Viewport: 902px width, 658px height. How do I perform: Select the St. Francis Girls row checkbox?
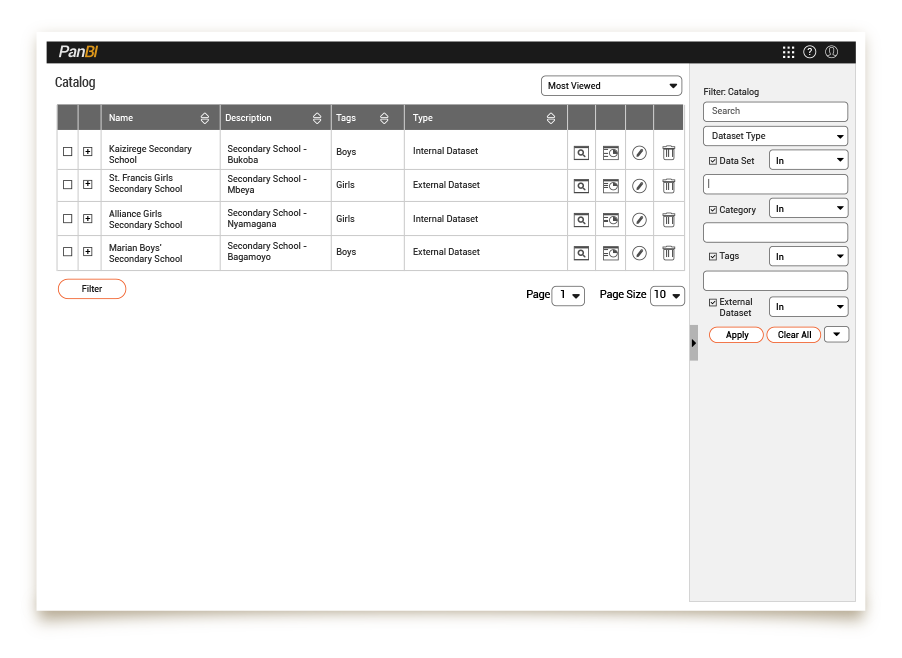point(67,185)
